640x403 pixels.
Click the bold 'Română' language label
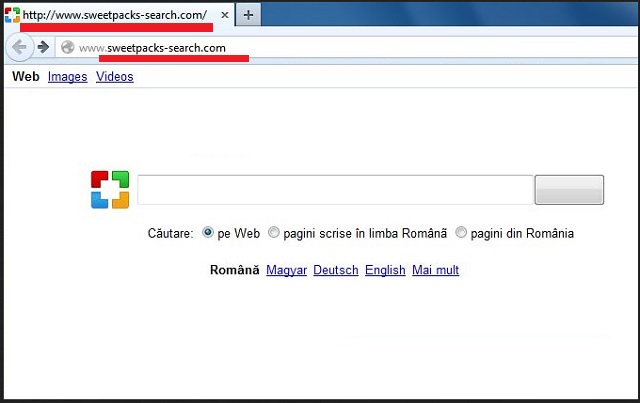coord(234,270)
